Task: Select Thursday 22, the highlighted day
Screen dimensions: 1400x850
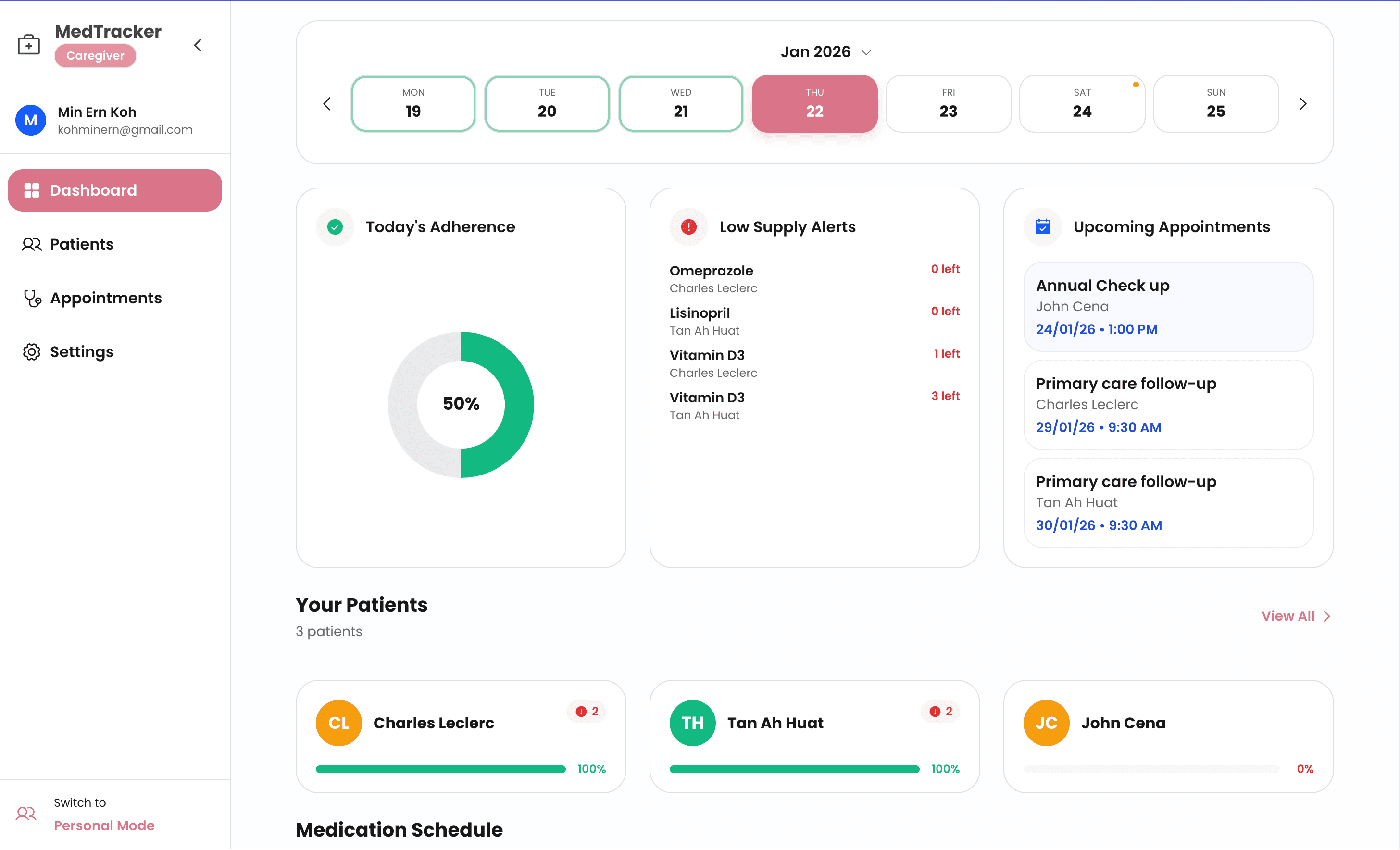Action: pyautogui.click(x=814, y=103)
